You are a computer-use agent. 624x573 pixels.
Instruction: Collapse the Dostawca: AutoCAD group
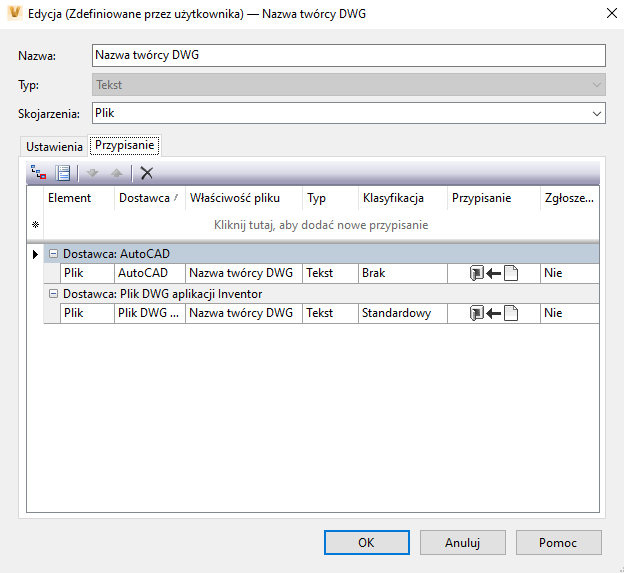(53, 253)
